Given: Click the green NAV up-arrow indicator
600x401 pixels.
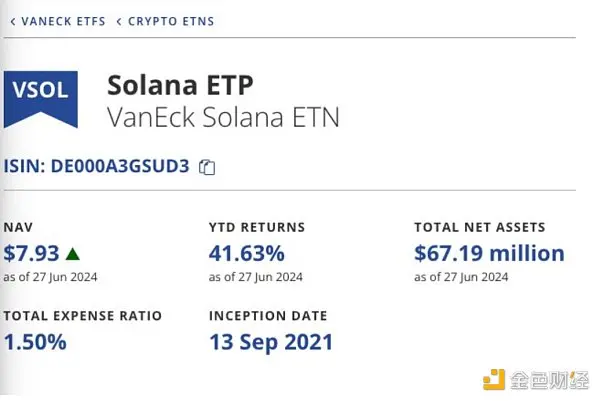Looking at the screenshot, I should pyautogui.click(x=72, y=253).
